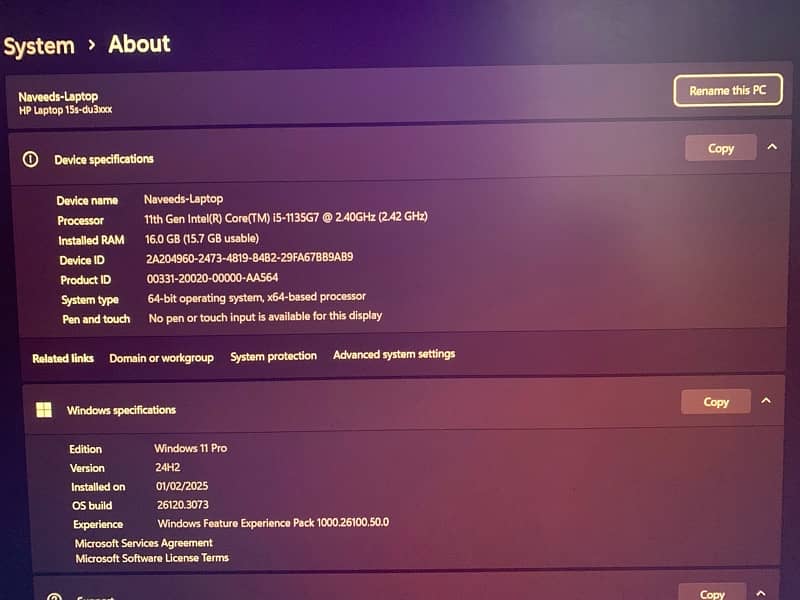Image resolution: width=800 pixels, height=600 pixels.
Task: Click the About page title
Action: click(139, 44)
